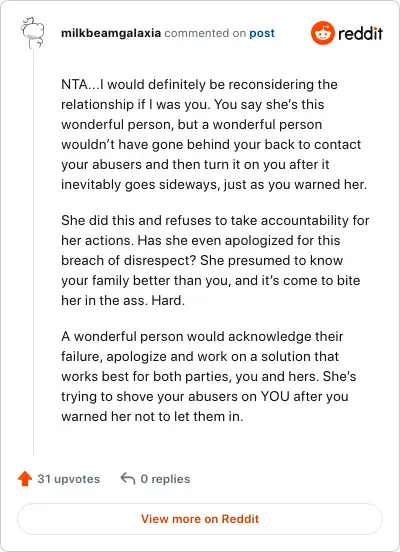Click the orange Reddit Snoo logo
400x552 pixels.
323,33
